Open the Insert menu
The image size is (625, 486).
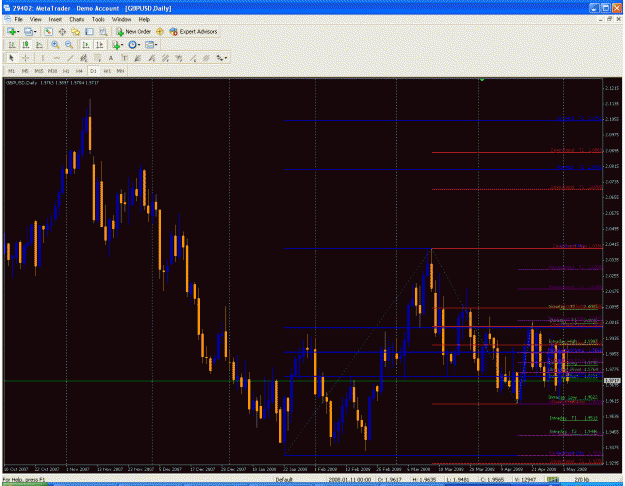(x=55, y=19)
